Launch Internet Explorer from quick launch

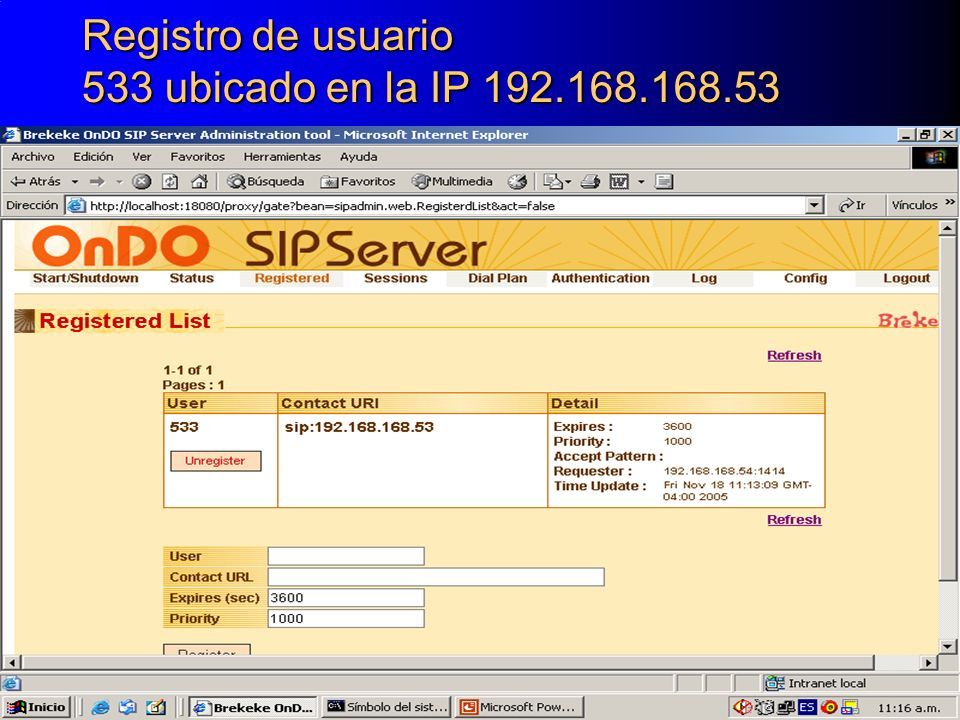tap(100, 708)
